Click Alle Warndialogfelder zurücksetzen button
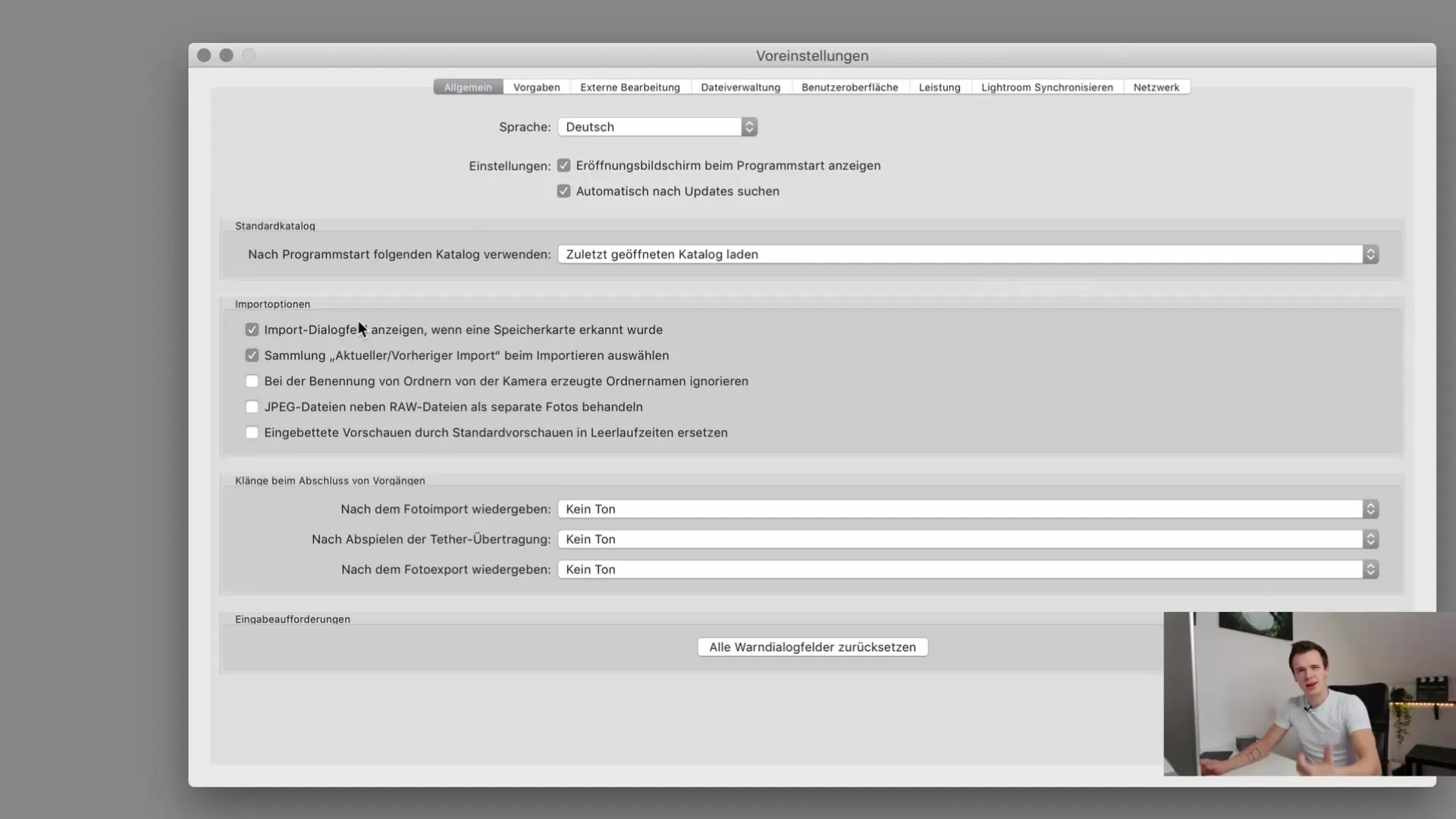 click(812, 647)
